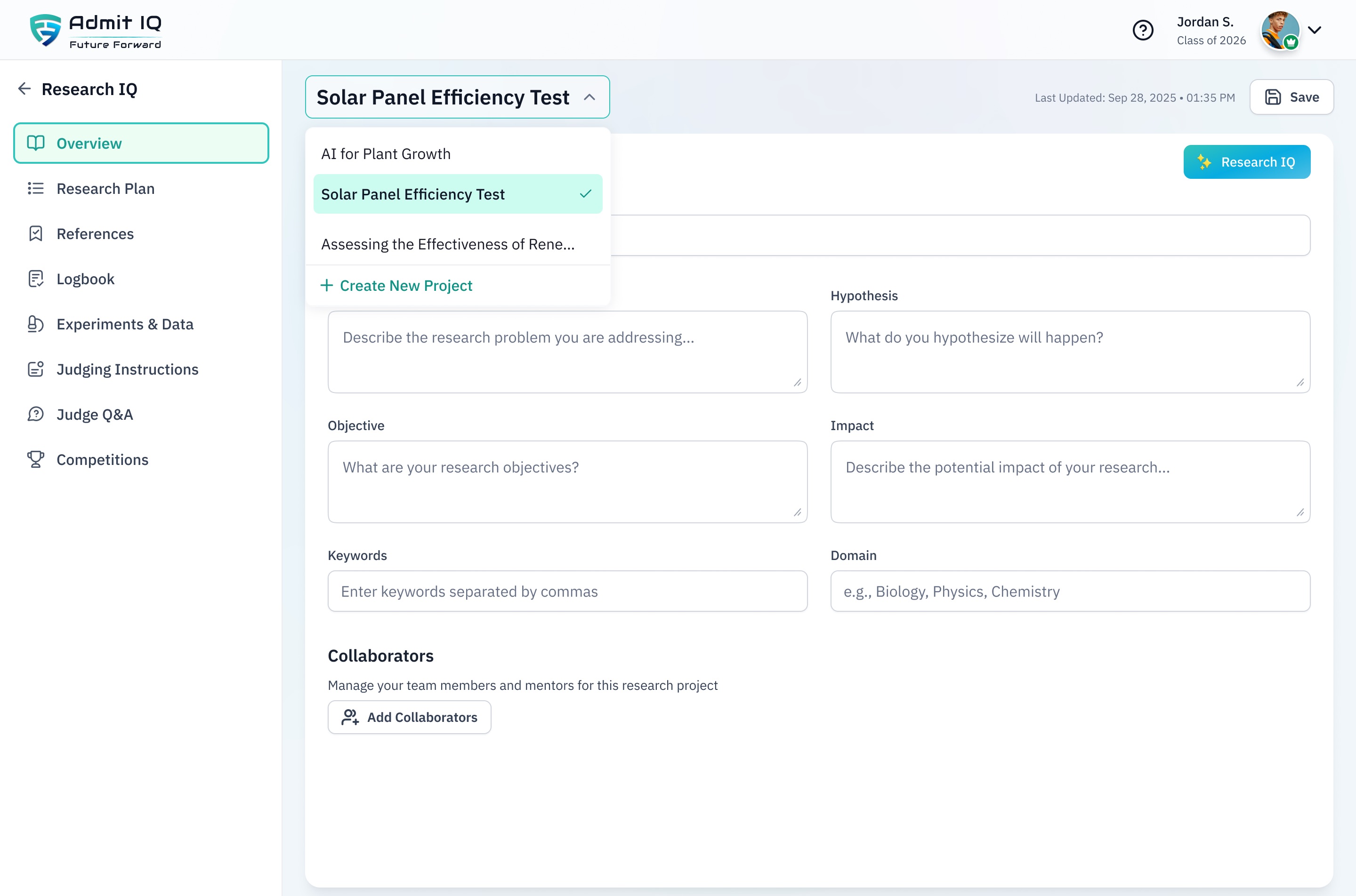Click the Judging Instructions icon
The width and height of the screenshot is (1356, 896).
36,368
